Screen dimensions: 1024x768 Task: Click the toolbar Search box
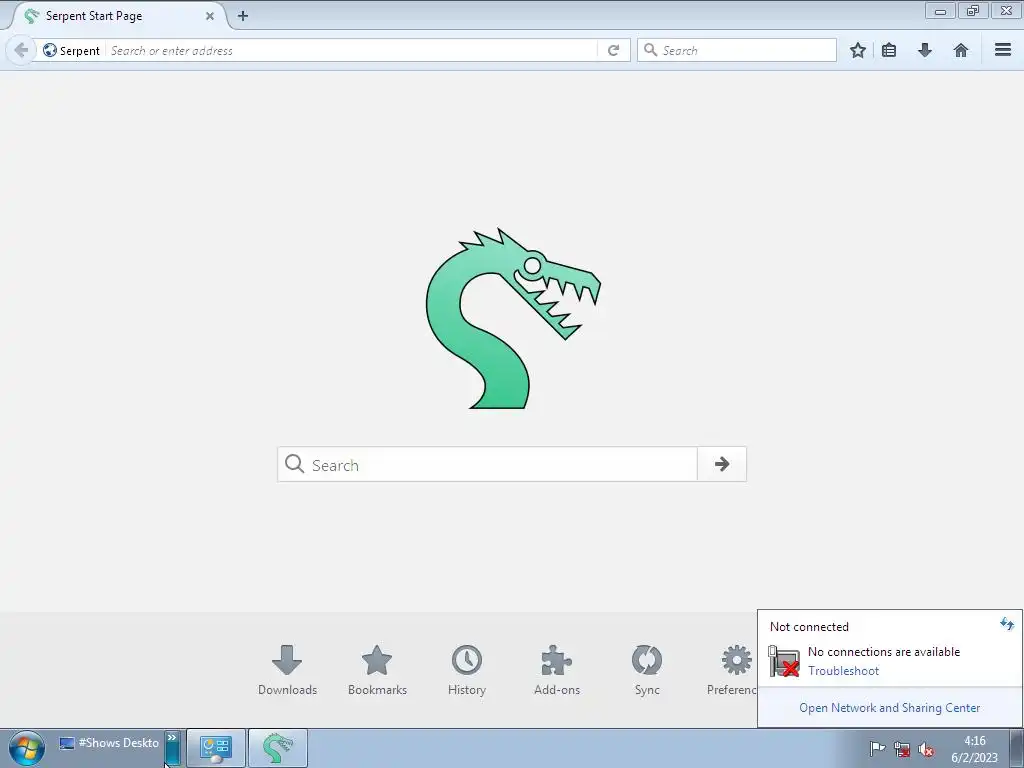[737, 50]
